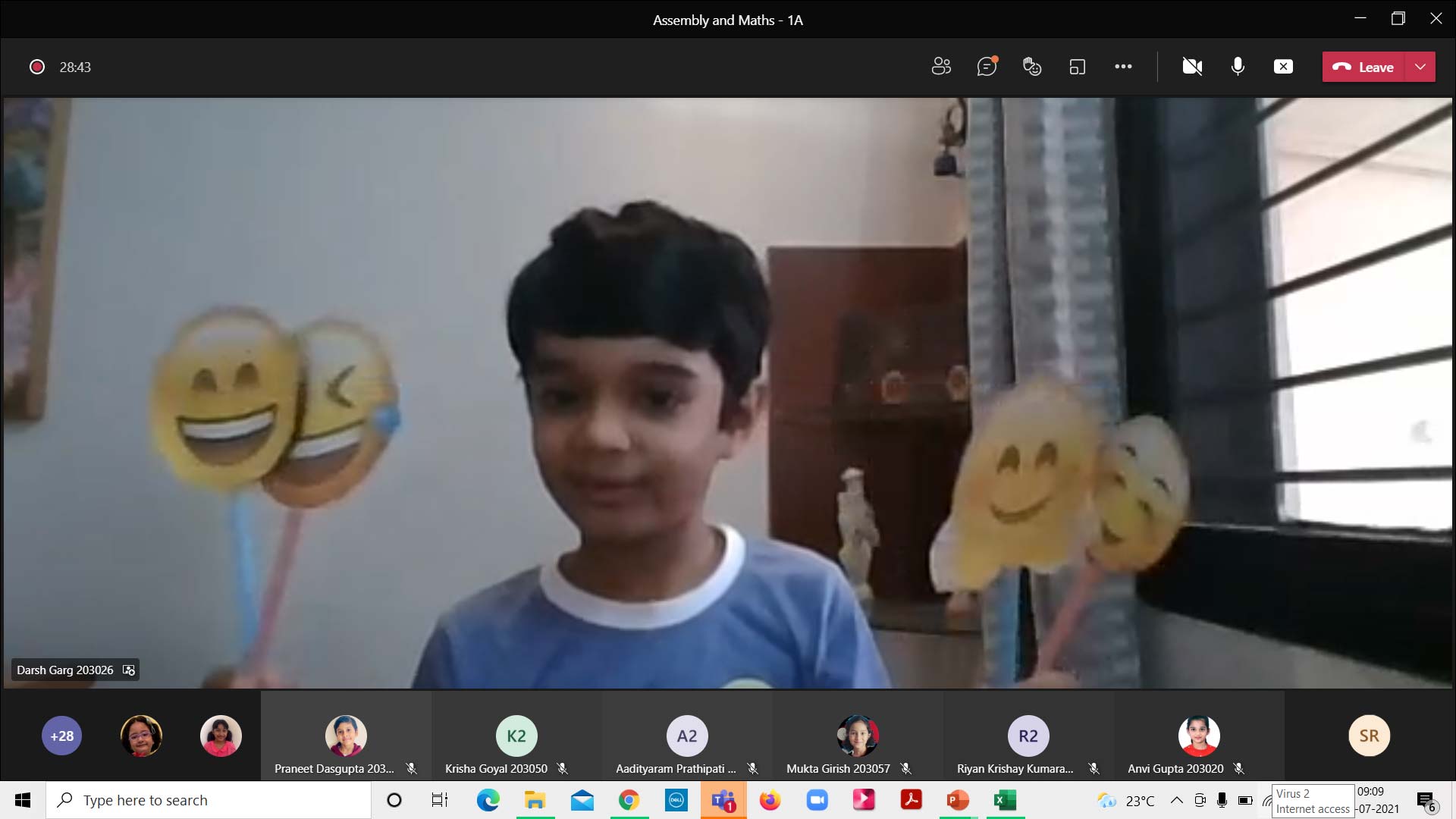Turn on the camera
Viewport: 1456px width, 819px height.
[1192, 67]
